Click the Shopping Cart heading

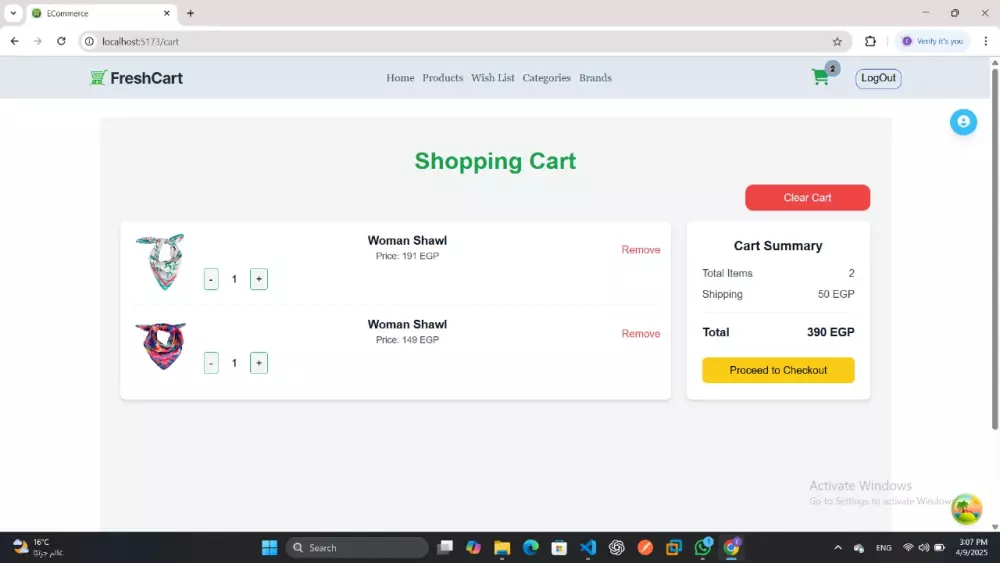(495, 161)
